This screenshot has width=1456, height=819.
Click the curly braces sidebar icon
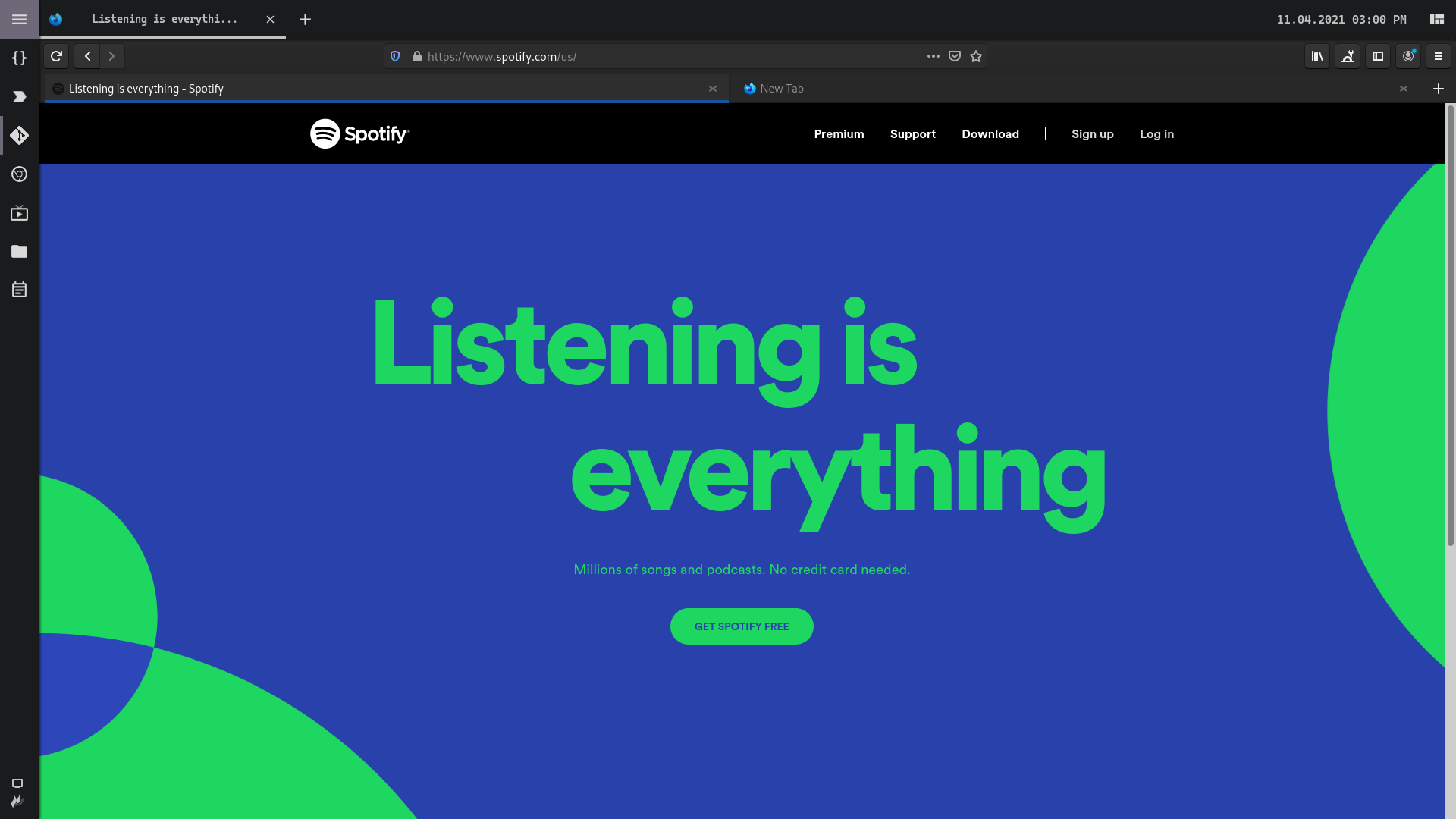[x=19, y=58]
